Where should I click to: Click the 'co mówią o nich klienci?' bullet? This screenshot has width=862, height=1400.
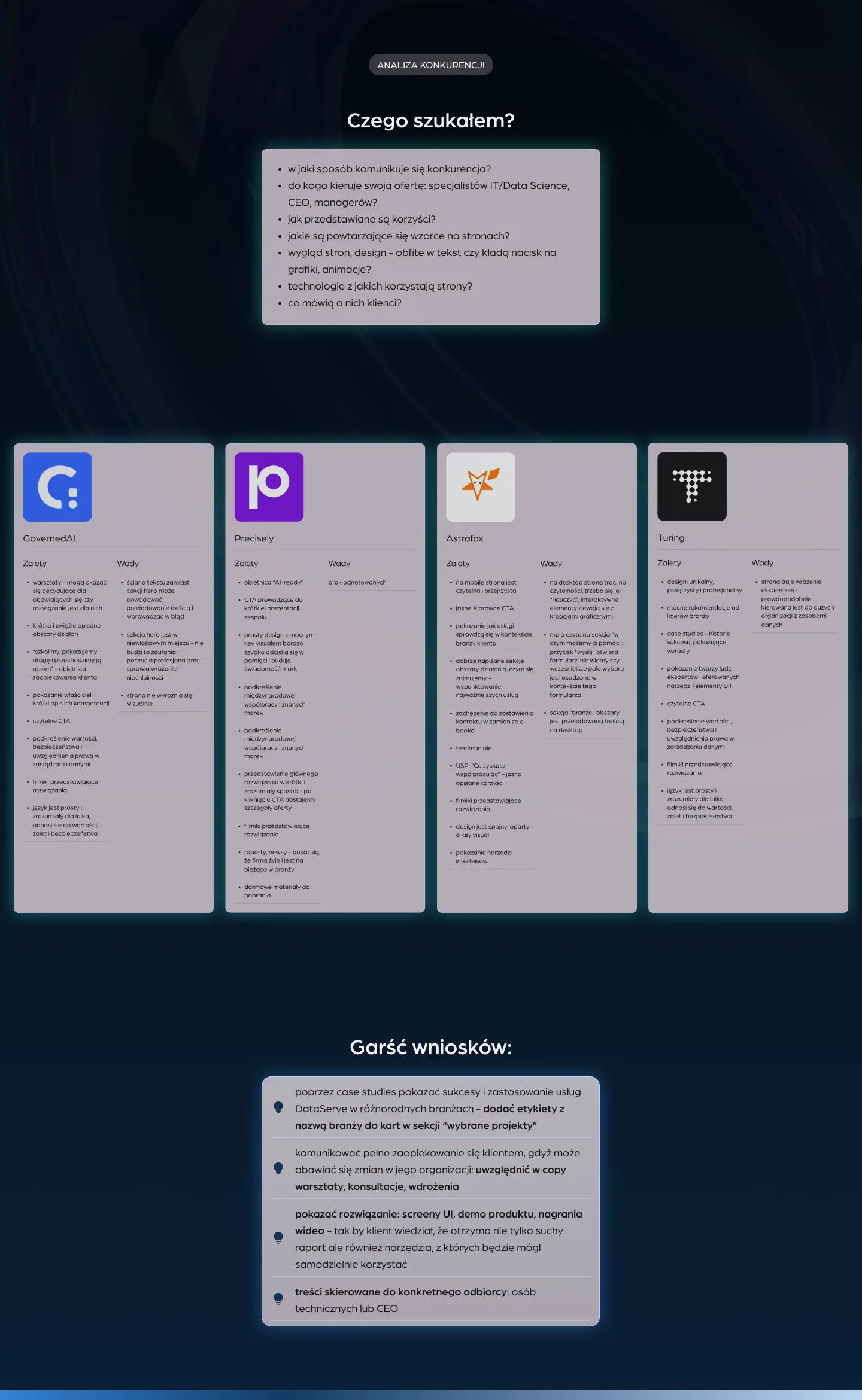click(344, 303)
